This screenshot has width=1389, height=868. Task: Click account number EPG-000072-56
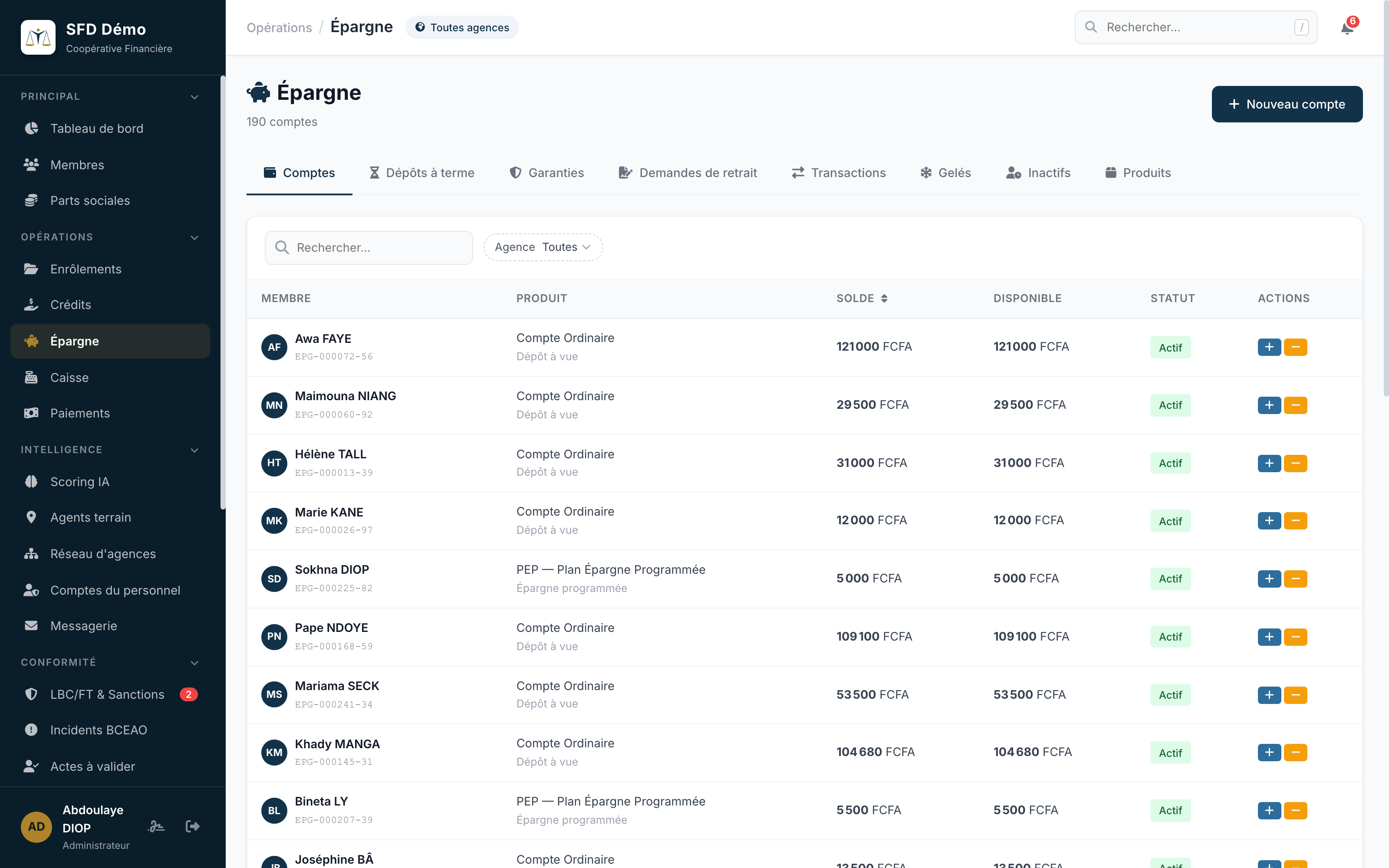(x=333, y=356)
